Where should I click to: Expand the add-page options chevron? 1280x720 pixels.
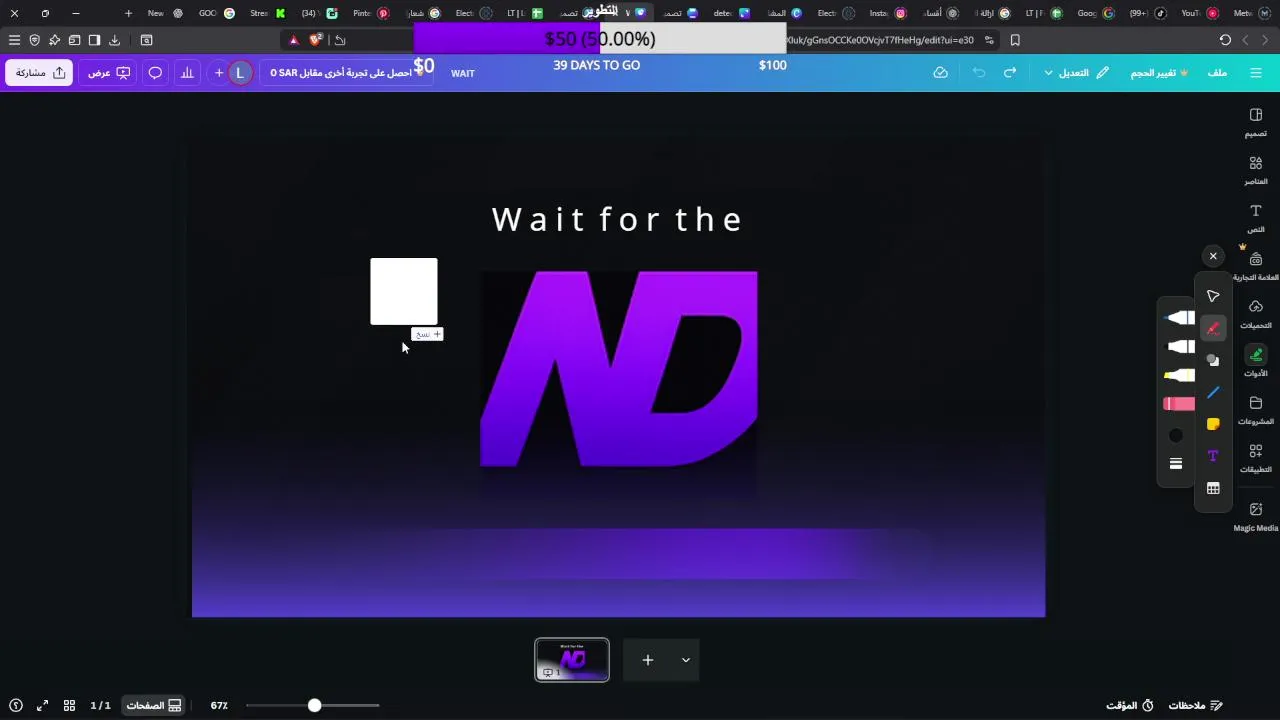(x=686, y=660)
